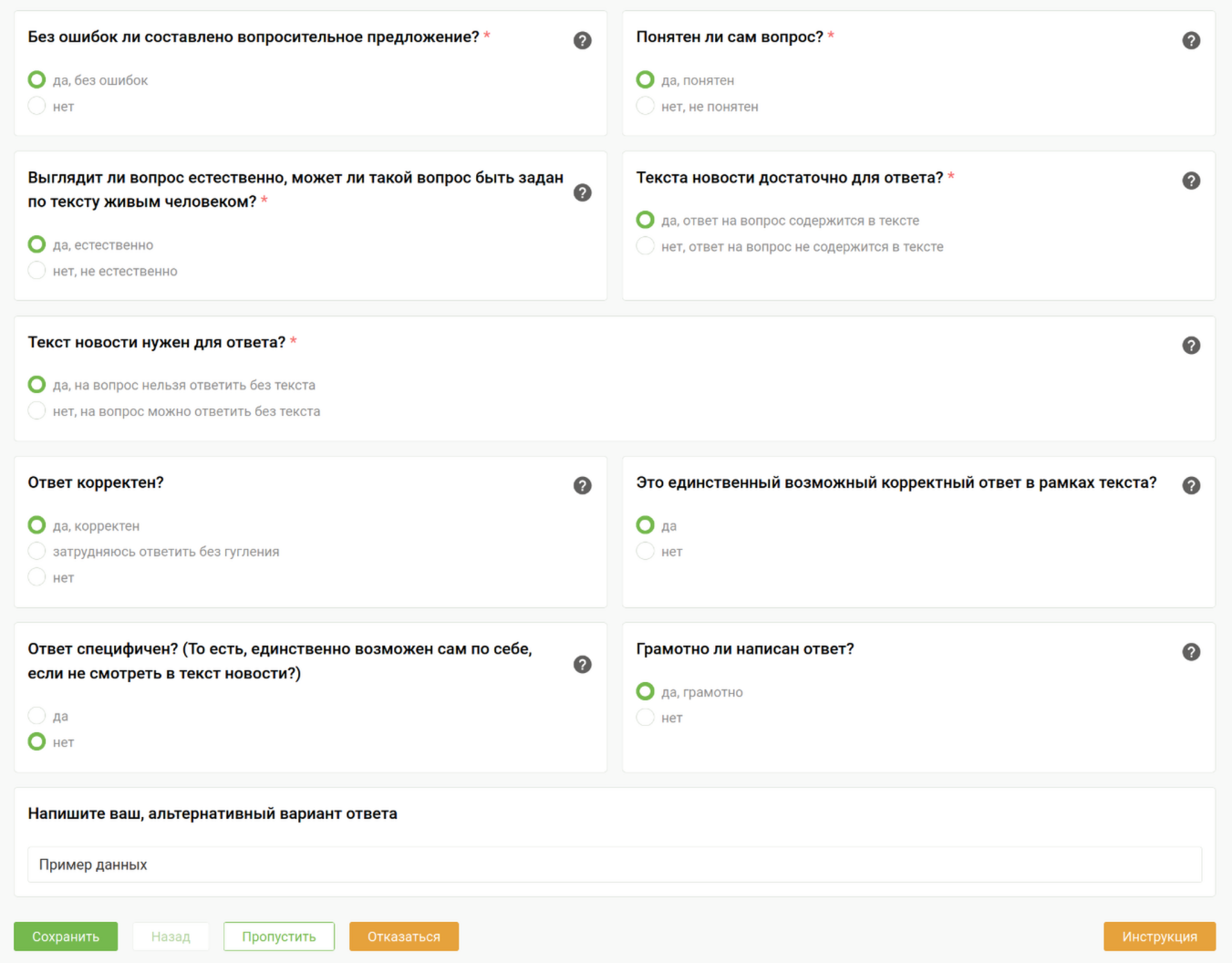
Task: Click the orange "Отказаться" button
Action: [x=404, y=937]
